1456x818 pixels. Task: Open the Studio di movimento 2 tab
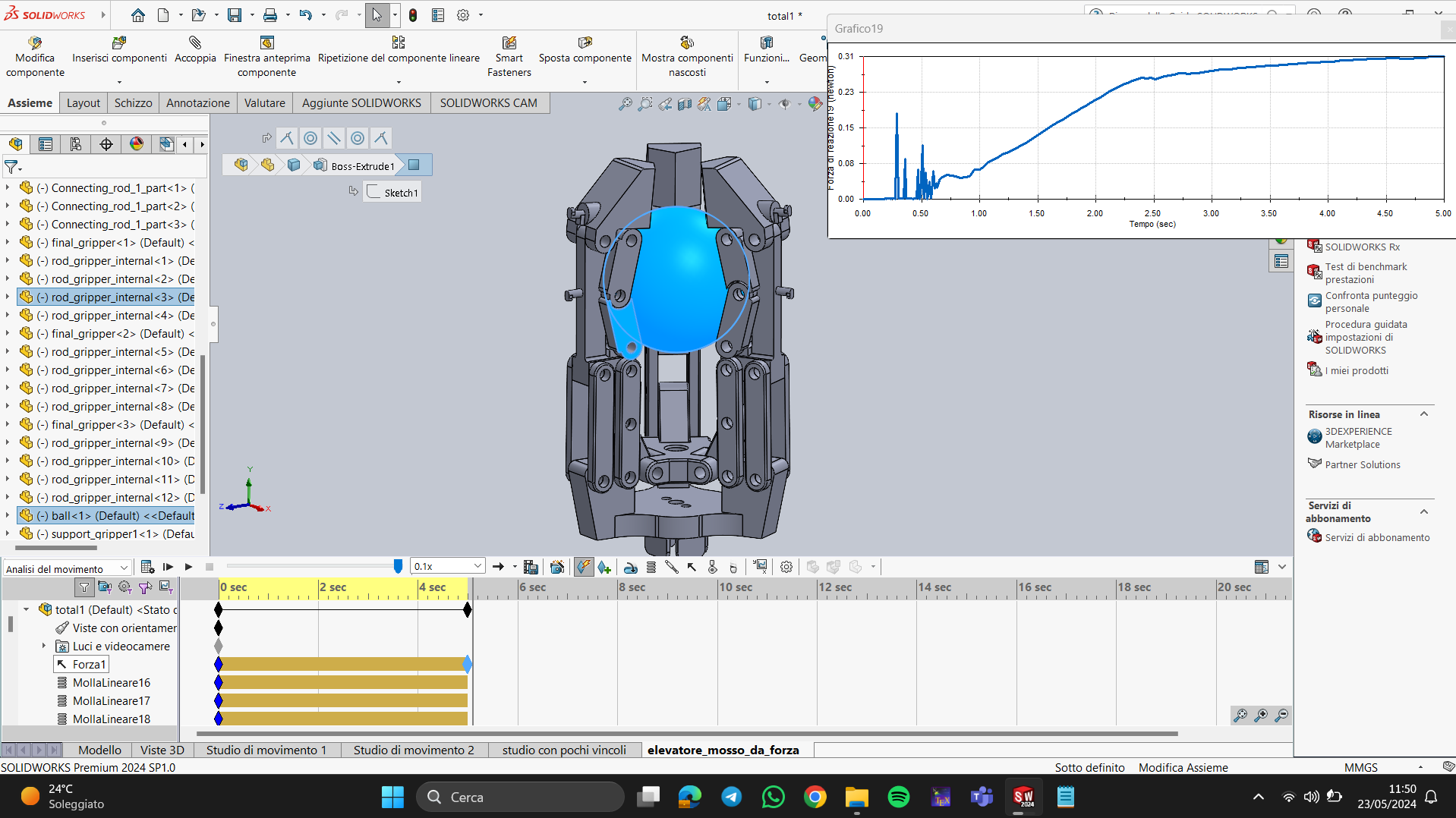tap(414, 750)
